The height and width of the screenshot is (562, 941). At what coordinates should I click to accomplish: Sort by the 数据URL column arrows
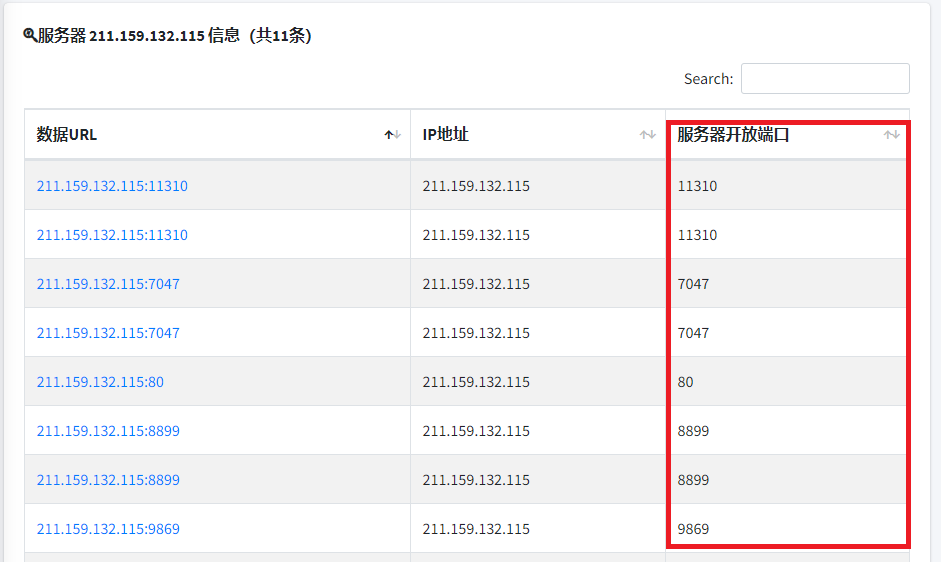pos(392,134)
